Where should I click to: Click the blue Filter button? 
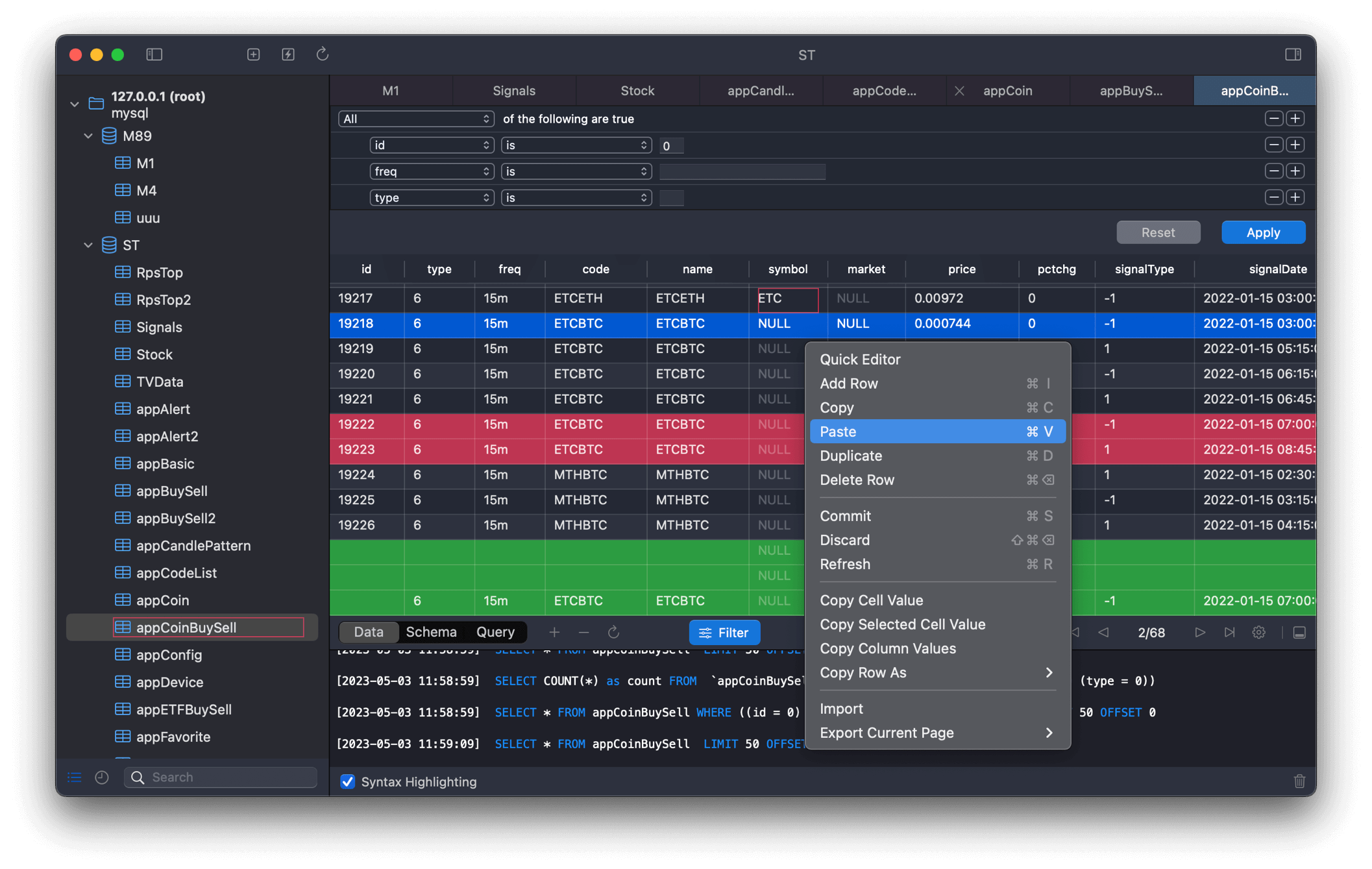click(724, 632)
